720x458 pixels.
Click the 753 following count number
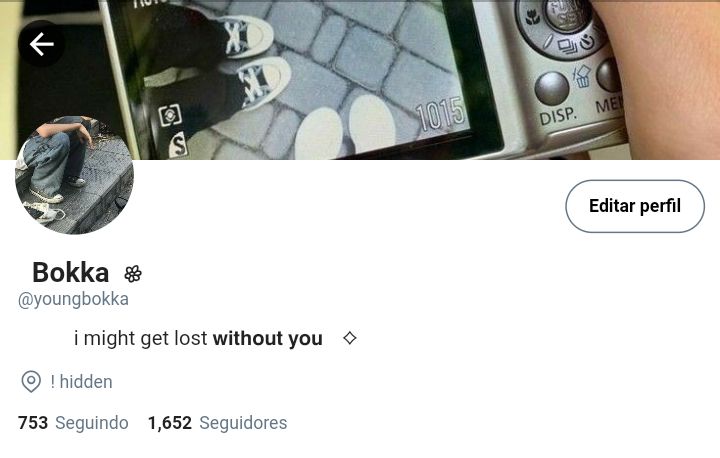click(33, 423)
